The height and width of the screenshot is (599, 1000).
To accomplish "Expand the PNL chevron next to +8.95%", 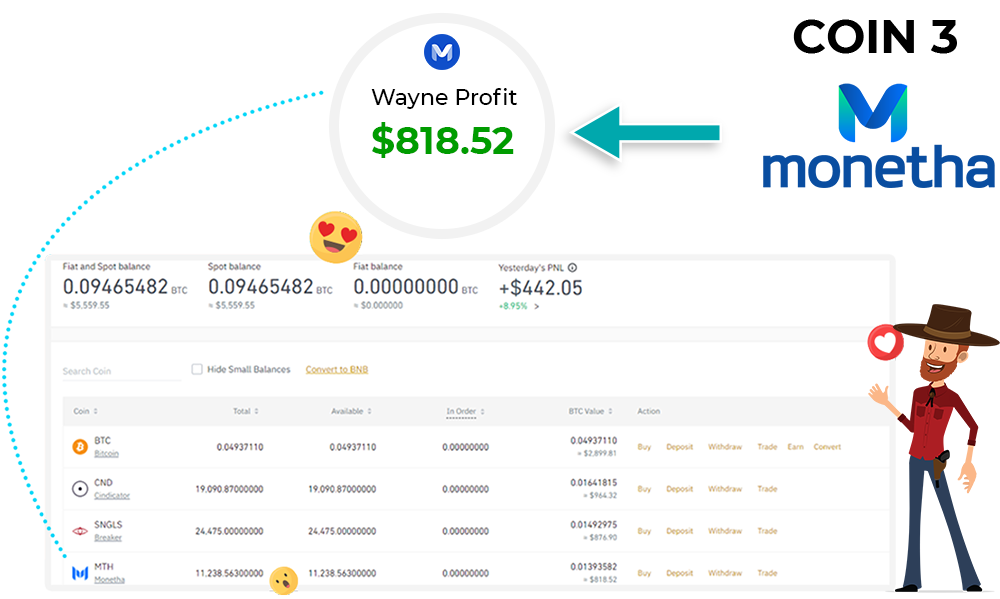I will coord(536,306).
